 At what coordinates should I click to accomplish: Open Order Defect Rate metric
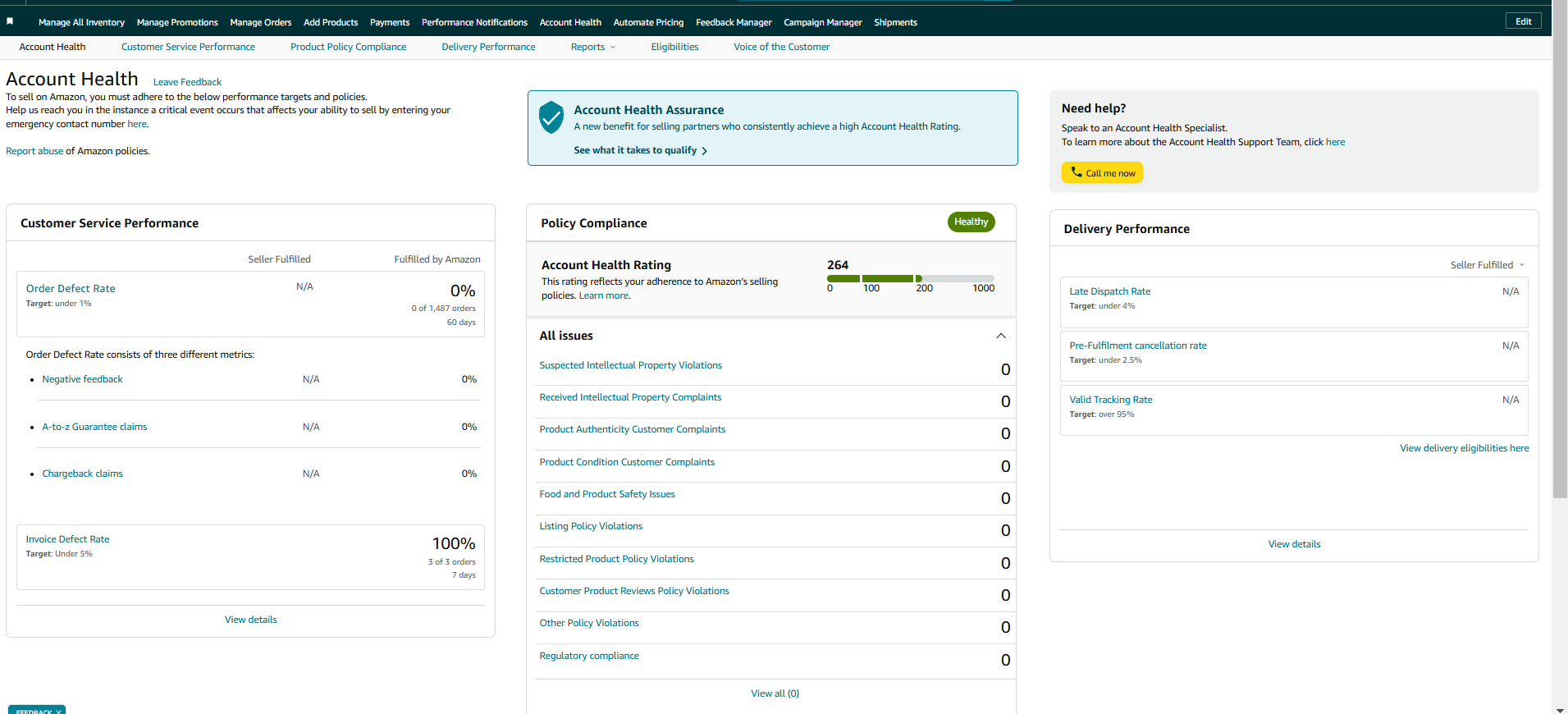71,288
